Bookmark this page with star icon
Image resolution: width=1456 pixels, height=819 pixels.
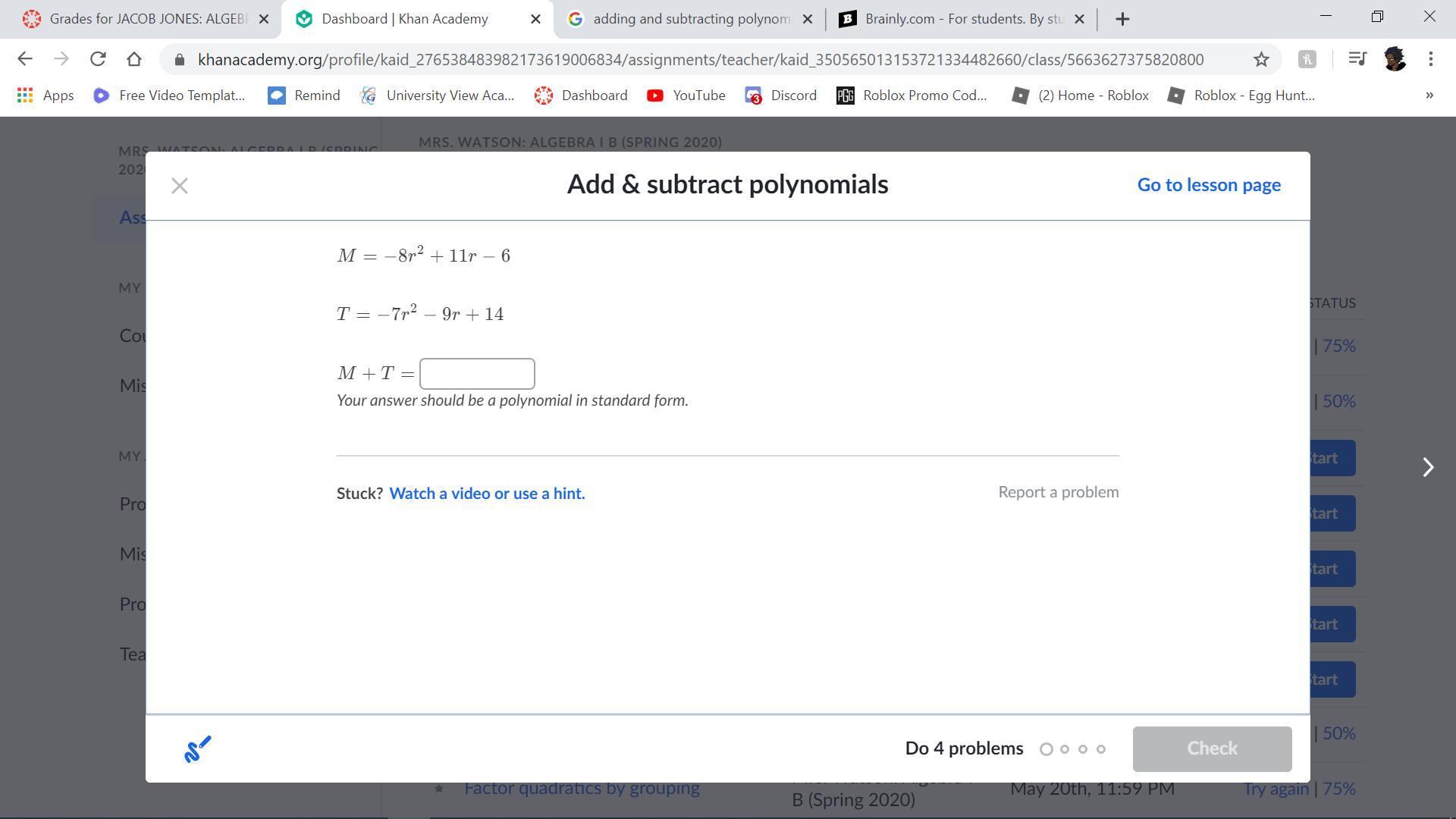click(1260, 59)
